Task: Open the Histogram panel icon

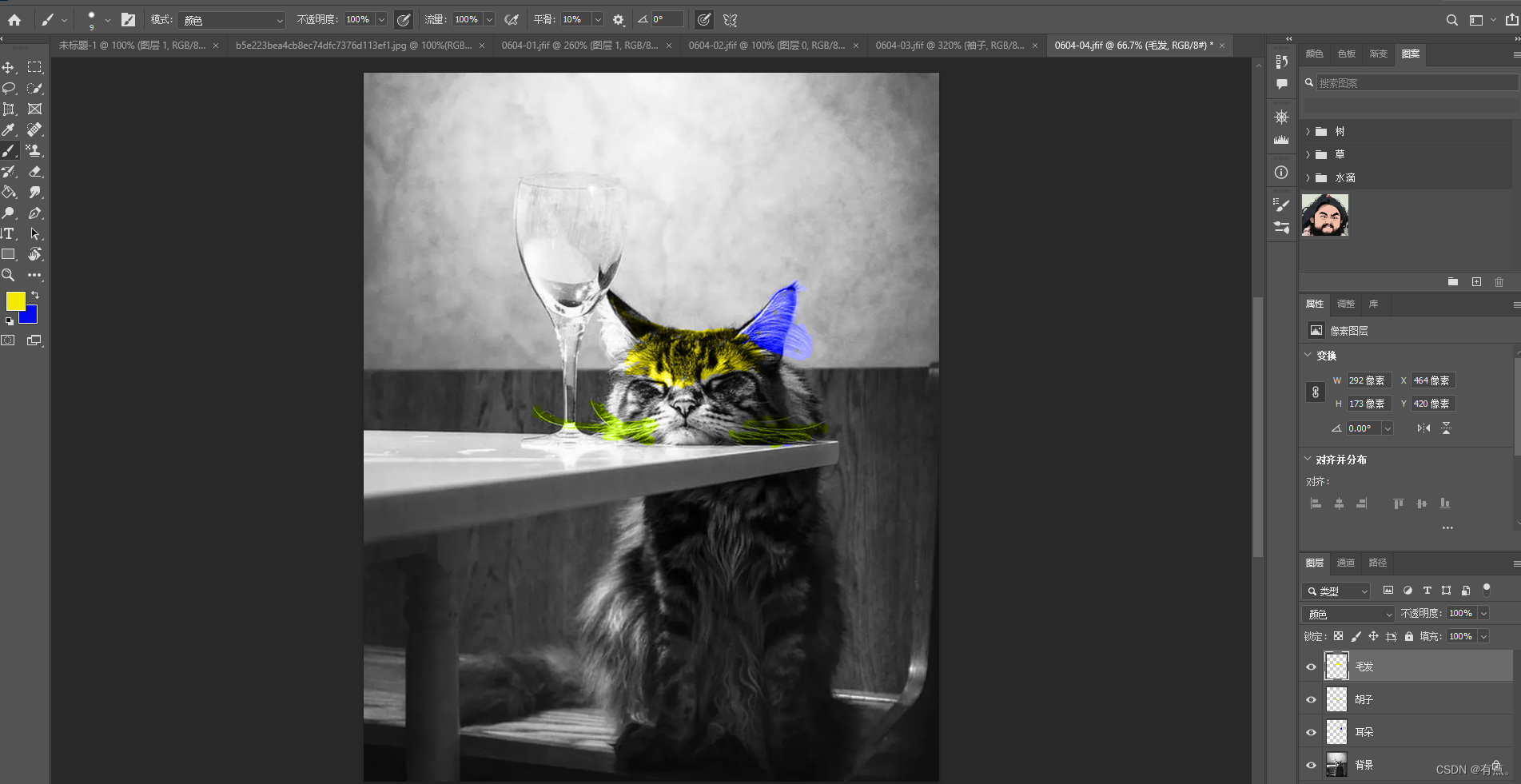Action: pyautogui.click(x=1281, y=140)
